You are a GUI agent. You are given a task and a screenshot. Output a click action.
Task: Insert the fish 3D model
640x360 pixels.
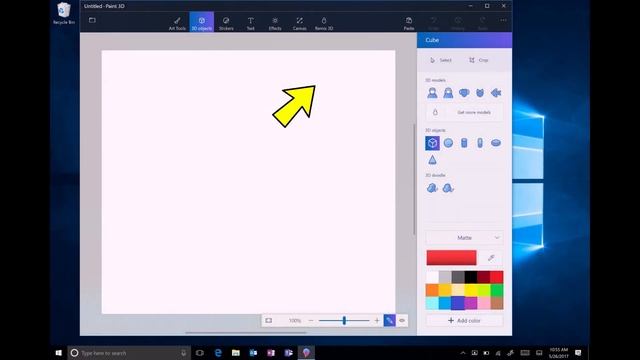[496, 93]
